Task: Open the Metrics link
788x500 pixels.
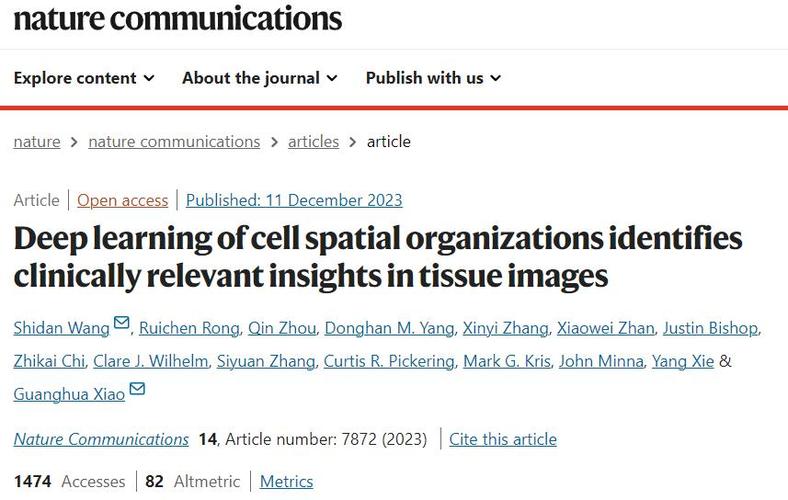Action: click(x=286, y=481)
